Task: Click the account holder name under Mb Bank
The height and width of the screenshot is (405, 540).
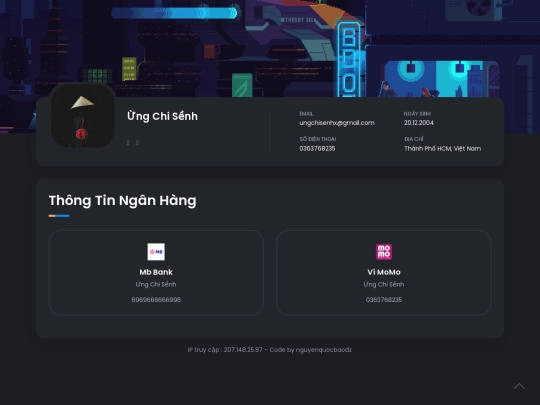Action: pos(156,284)
